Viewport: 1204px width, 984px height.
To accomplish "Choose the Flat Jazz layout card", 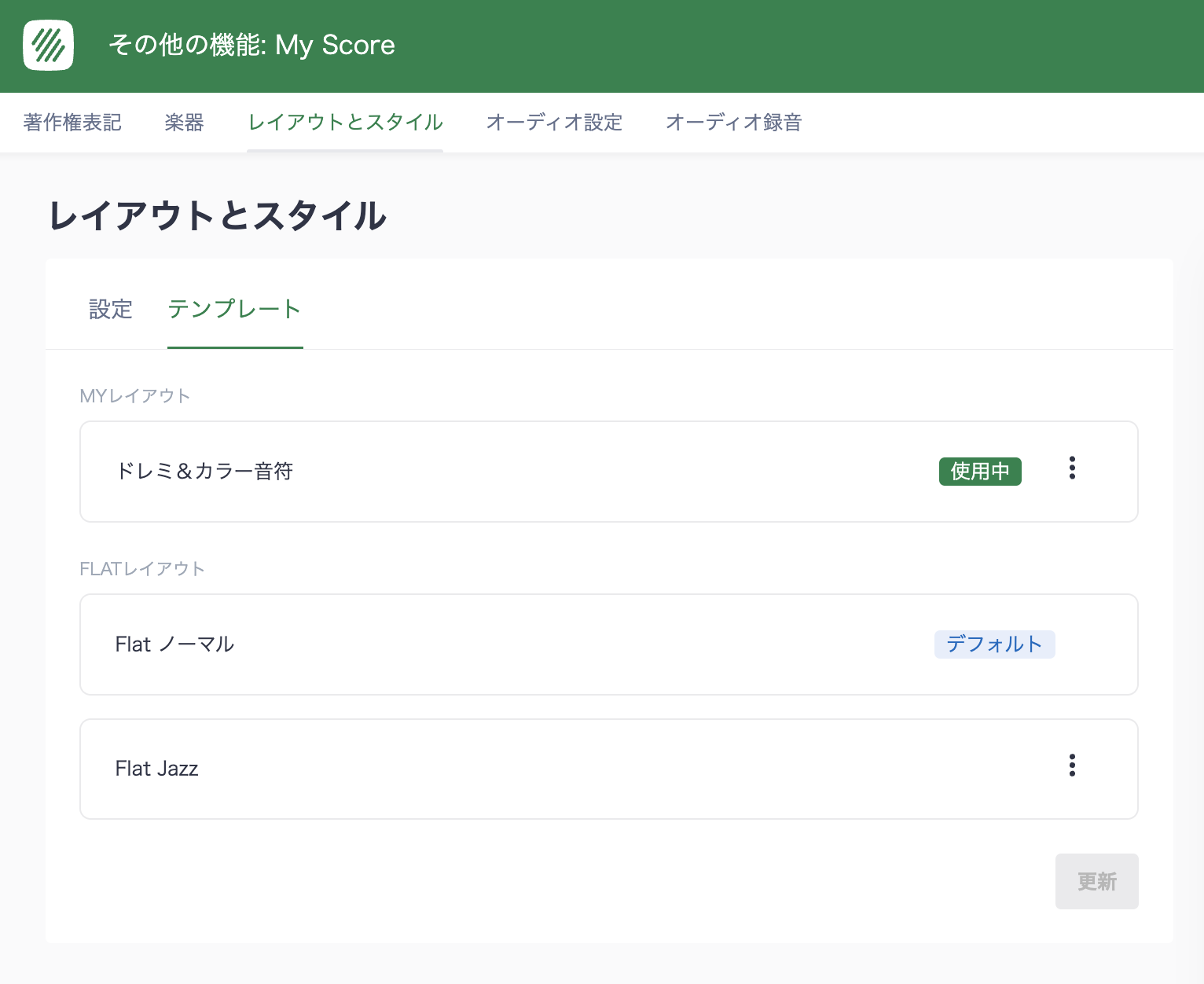I will (609, 769).
